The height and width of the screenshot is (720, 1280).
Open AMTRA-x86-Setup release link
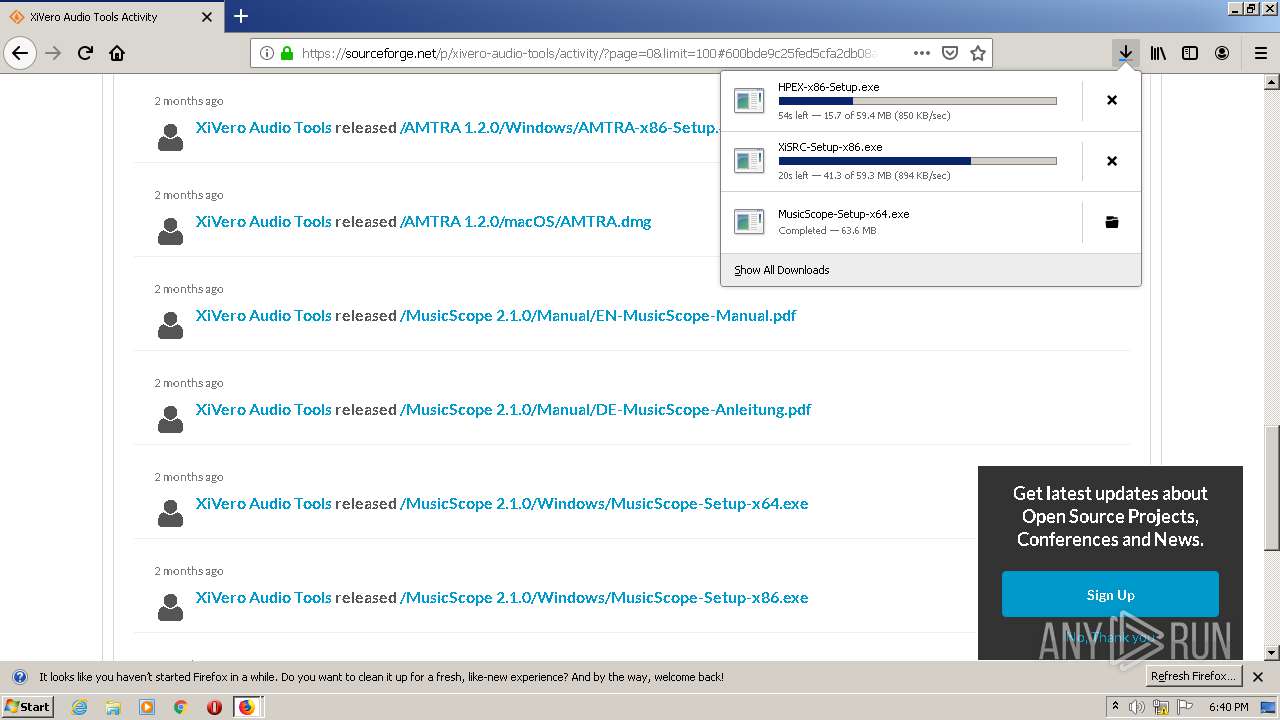[x=560, y=127]
